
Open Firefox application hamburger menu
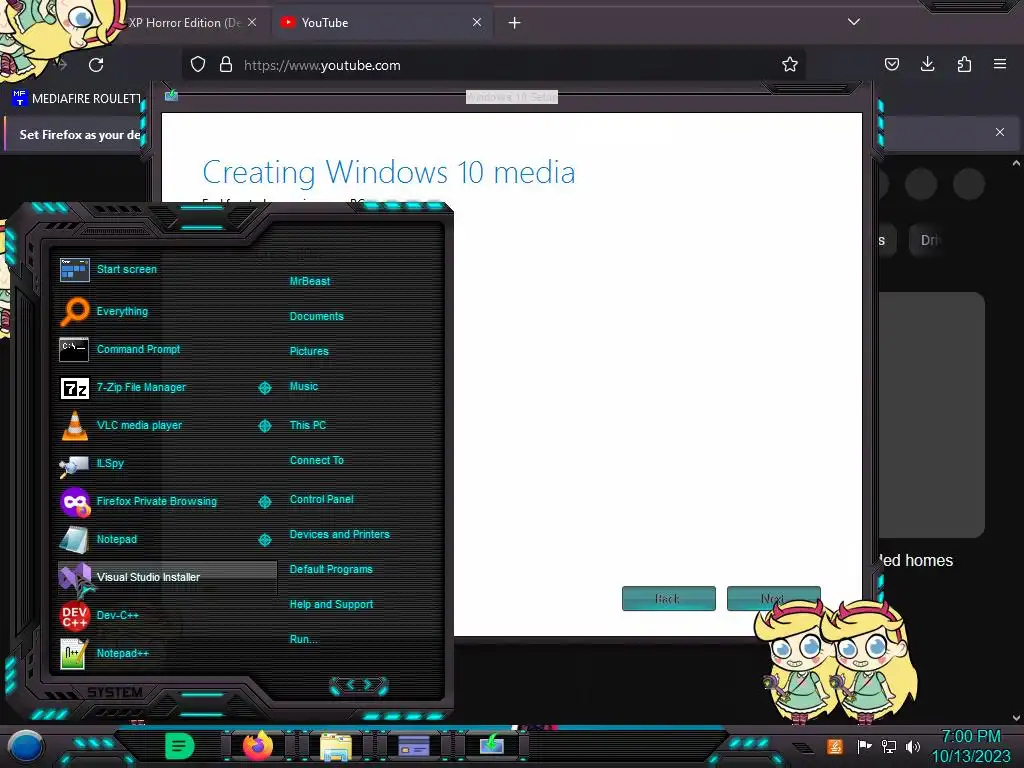(x=1000, y=65)
